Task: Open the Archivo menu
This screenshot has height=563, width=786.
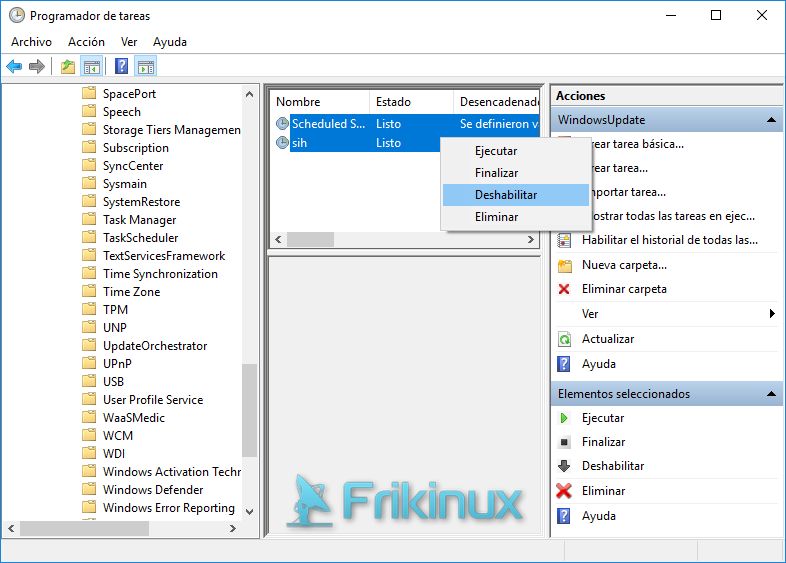Action: click(x=31, y=42)
